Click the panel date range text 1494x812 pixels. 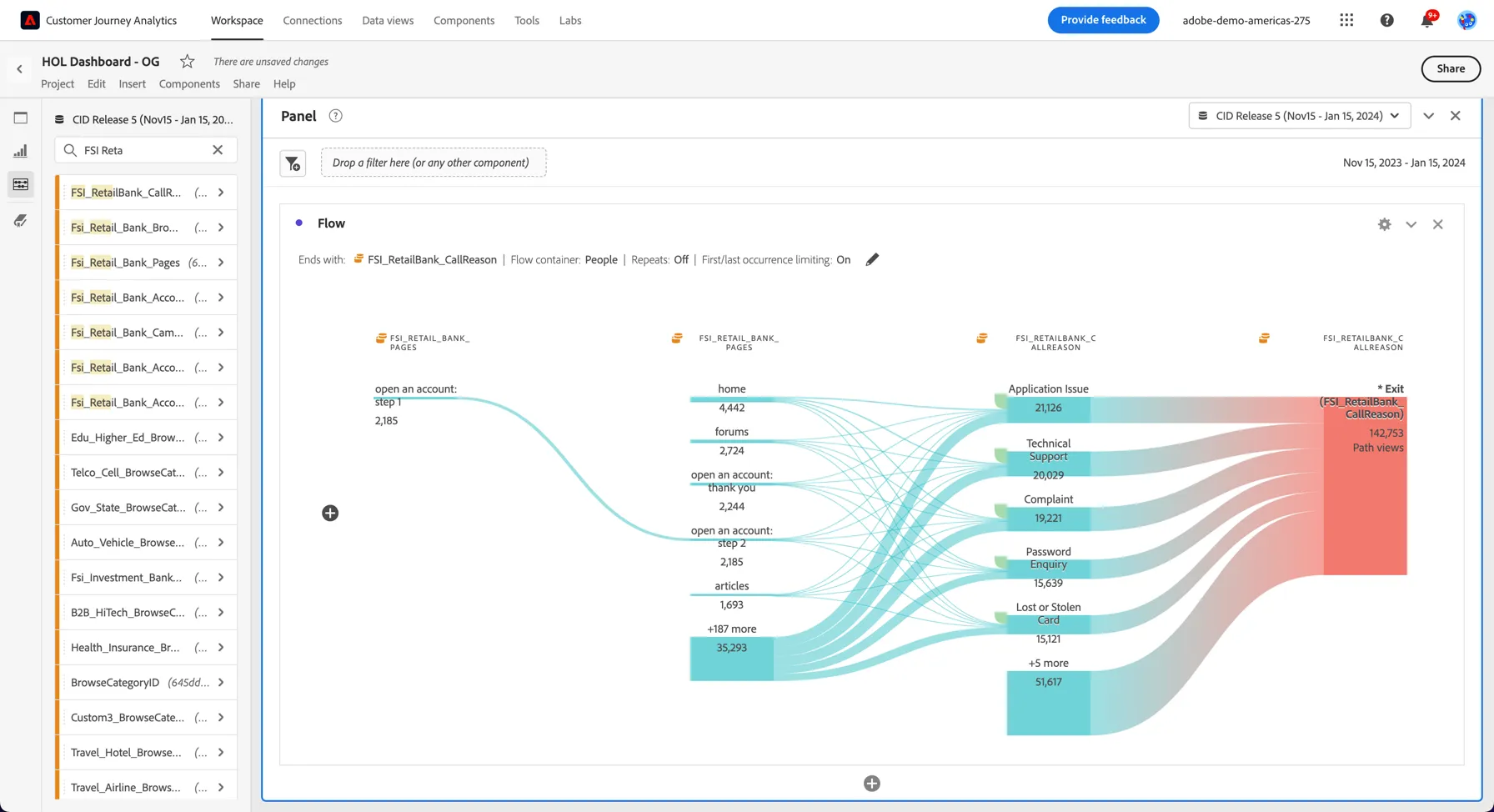pyautogui.click(x=1404, y=163)
